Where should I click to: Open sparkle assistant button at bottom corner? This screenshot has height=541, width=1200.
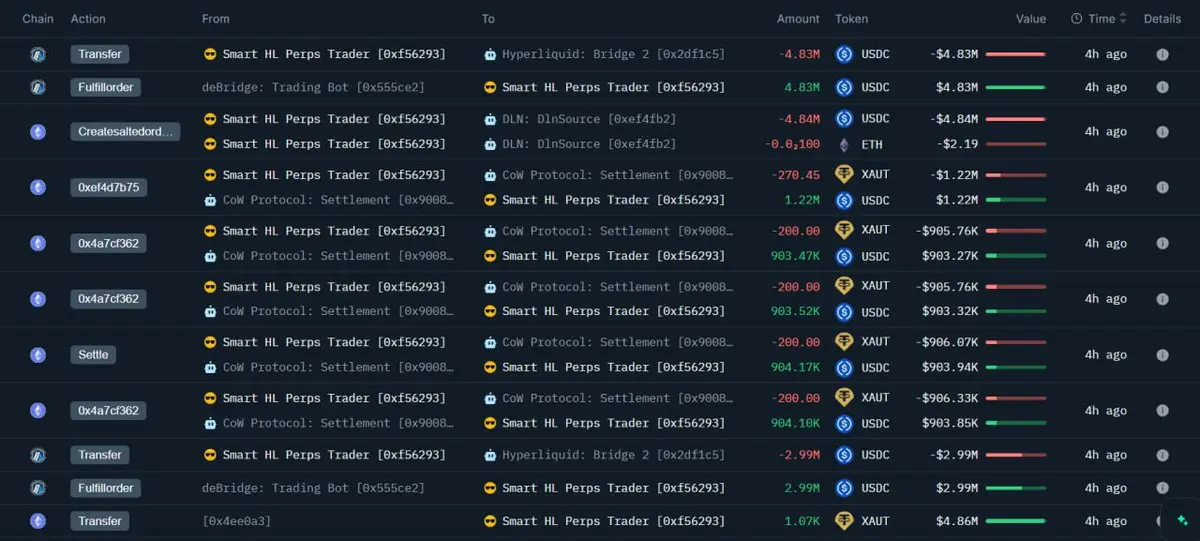[x=1183, y=521]
